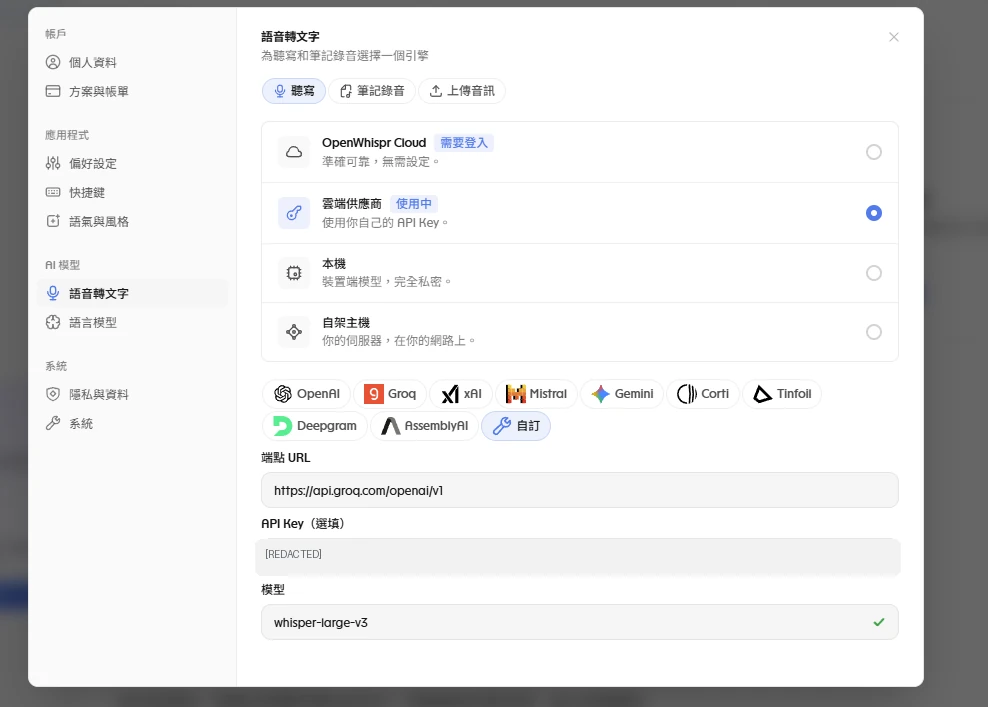Click the 裝置端模型，完全私密 description

pos(386,282)
